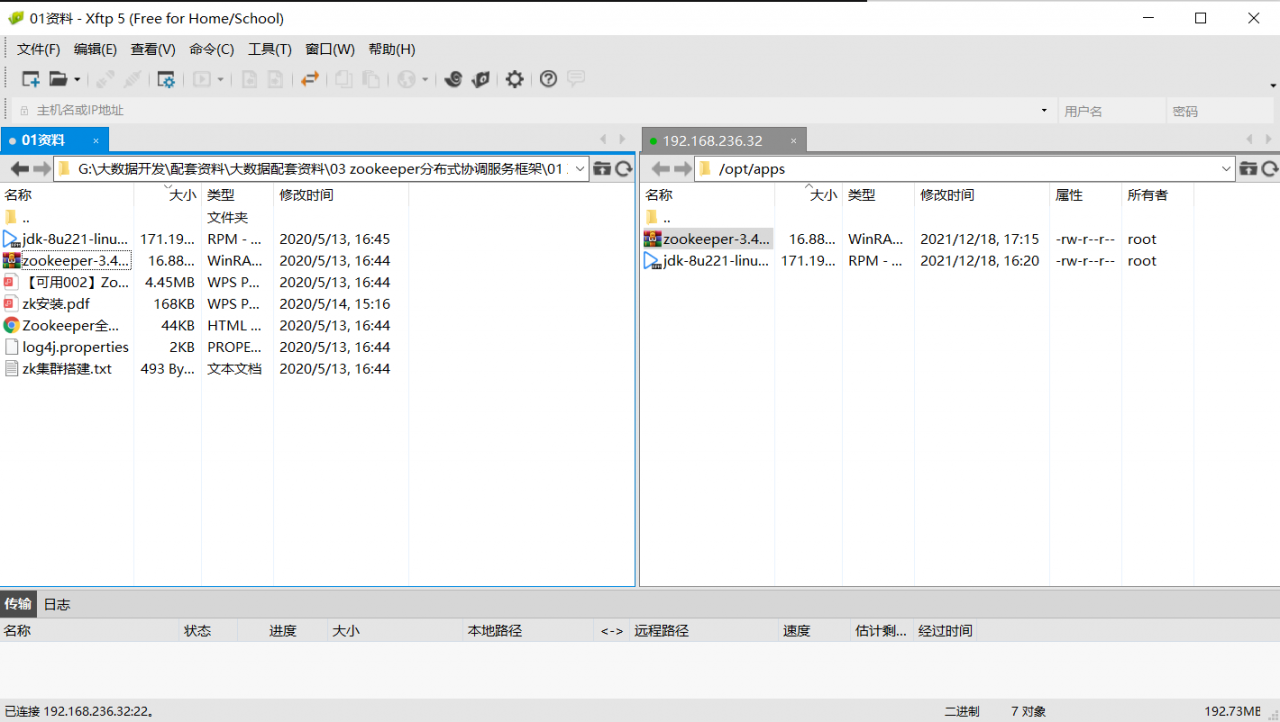
Task: Click the orange transfer-direction arrows icon
Action: coord(310,79)
